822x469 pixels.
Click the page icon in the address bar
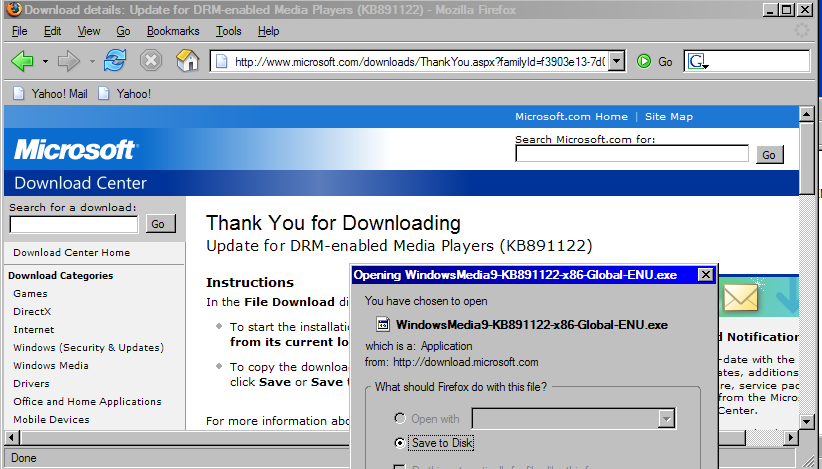(x=221, y=62)
